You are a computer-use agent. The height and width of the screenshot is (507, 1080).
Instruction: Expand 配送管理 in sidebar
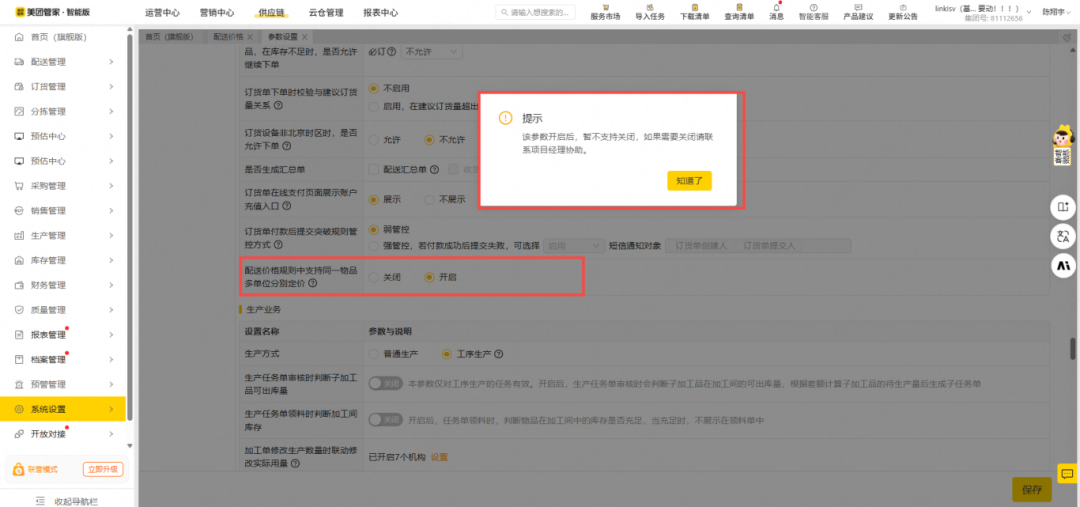[x=65, y=62]
